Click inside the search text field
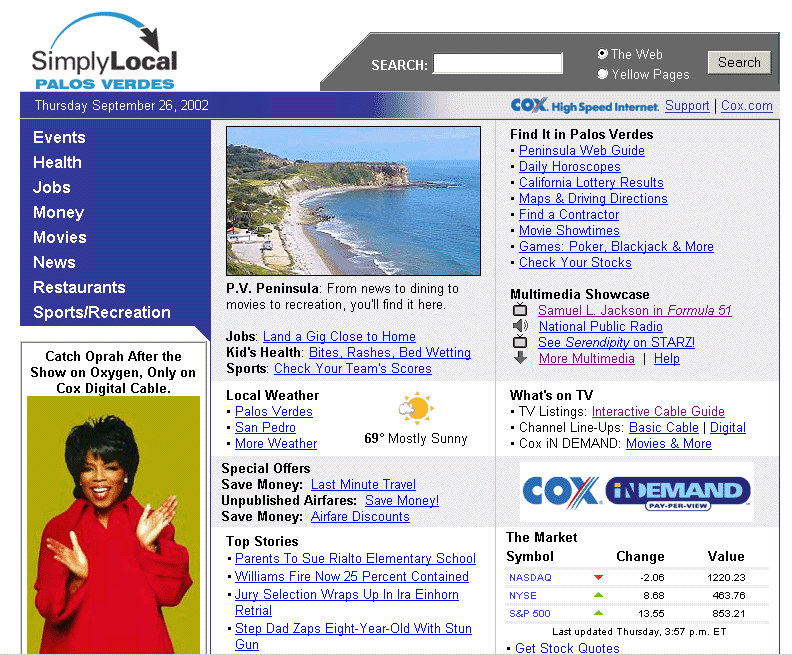 pos(497,64)
